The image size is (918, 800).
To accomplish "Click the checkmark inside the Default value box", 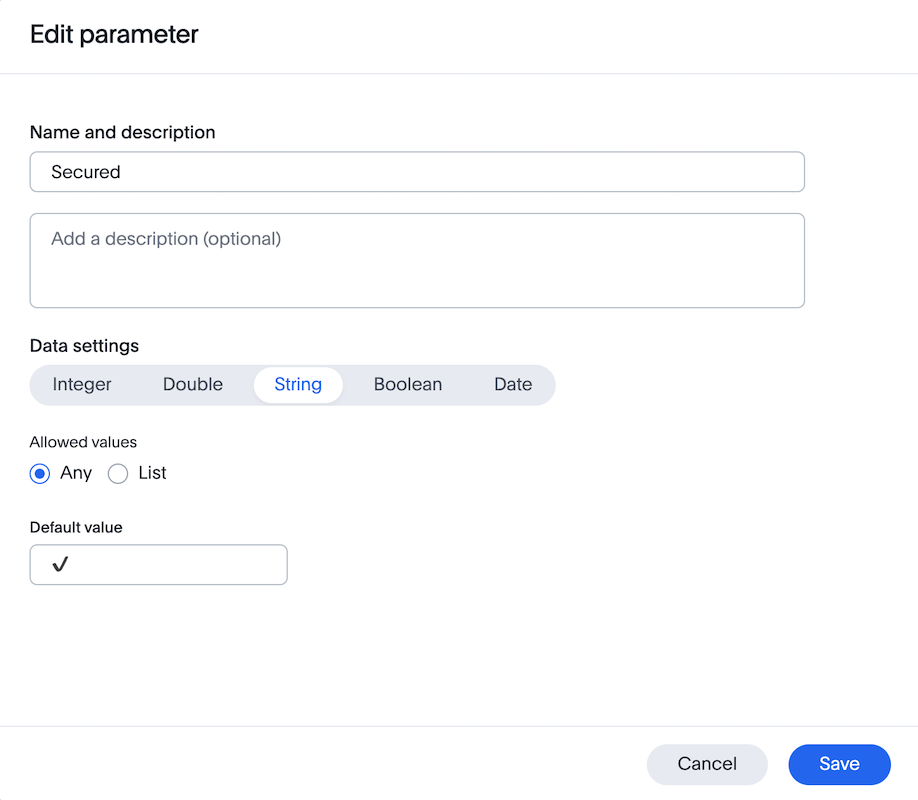I will (60, 564).
